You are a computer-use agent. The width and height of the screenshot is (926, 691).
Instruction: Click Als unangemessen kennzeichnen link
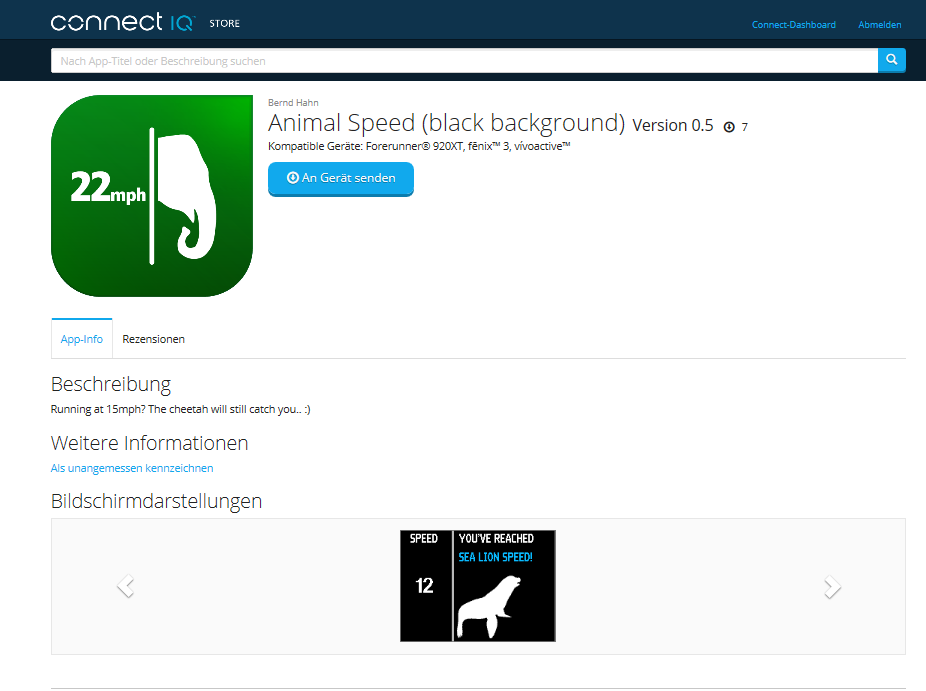click(132, 468)
